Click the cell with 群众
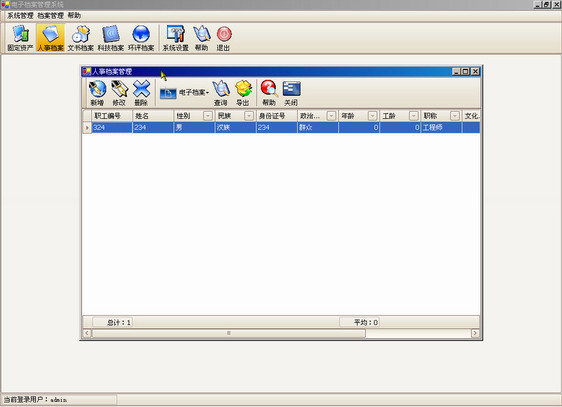562x407 pixels. tap(318, 128)
